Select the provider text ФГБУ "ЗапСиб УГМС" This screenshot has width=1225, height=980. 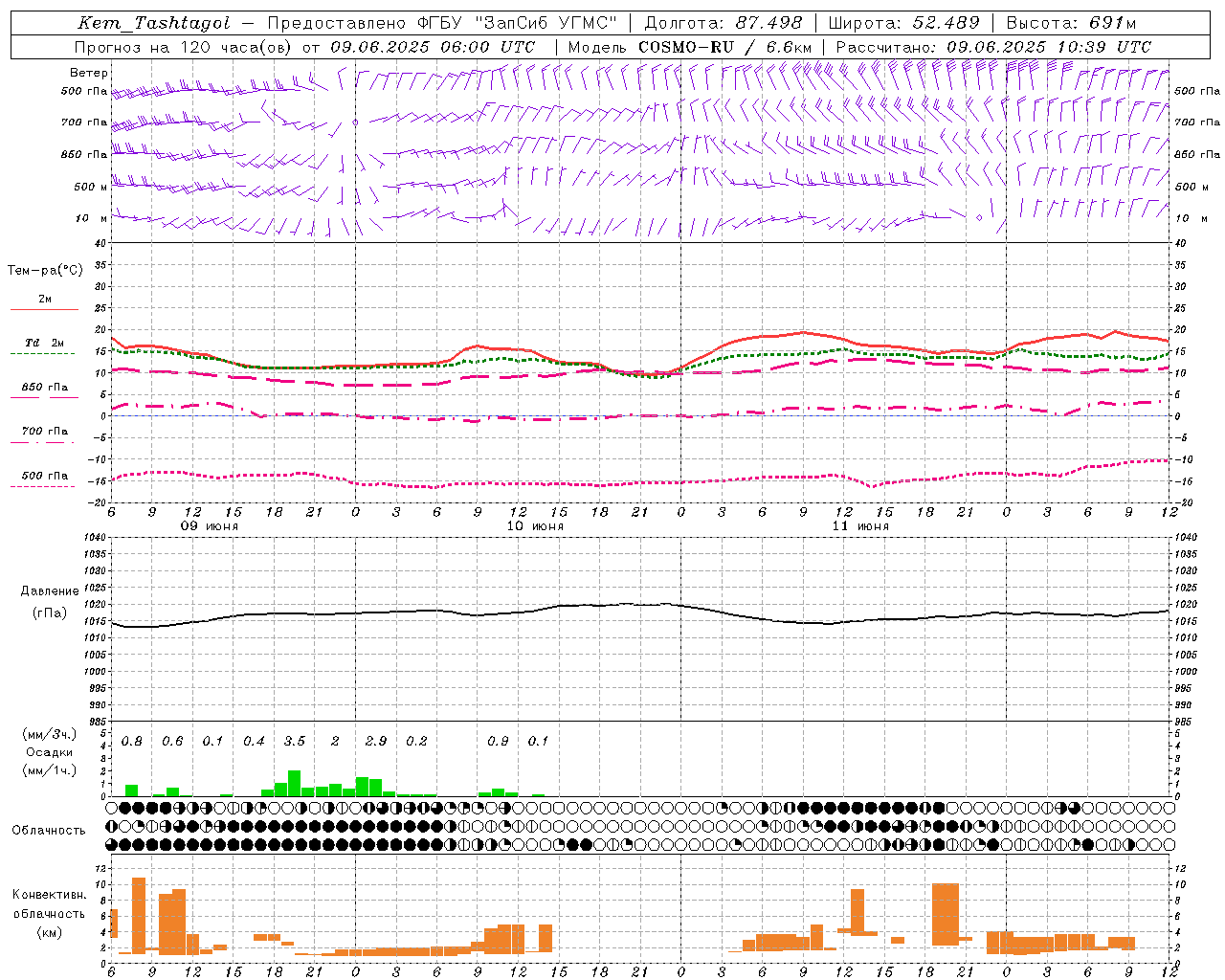(x=519, y=23)
